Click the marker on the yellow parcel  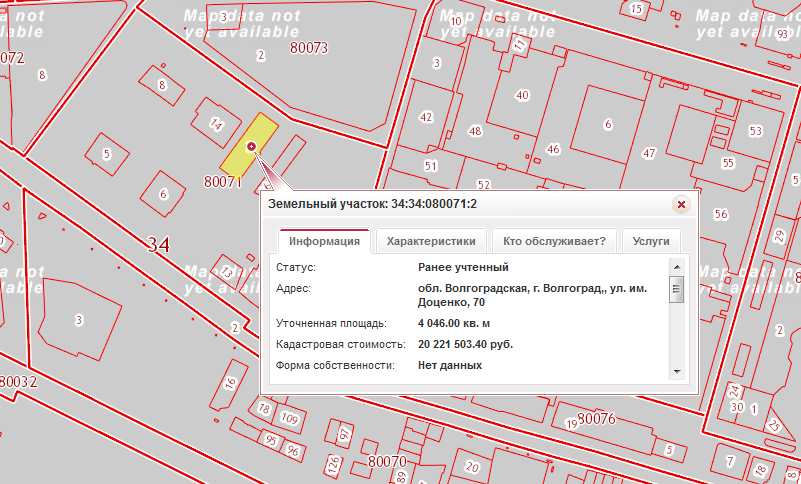[x=251, y=147]
